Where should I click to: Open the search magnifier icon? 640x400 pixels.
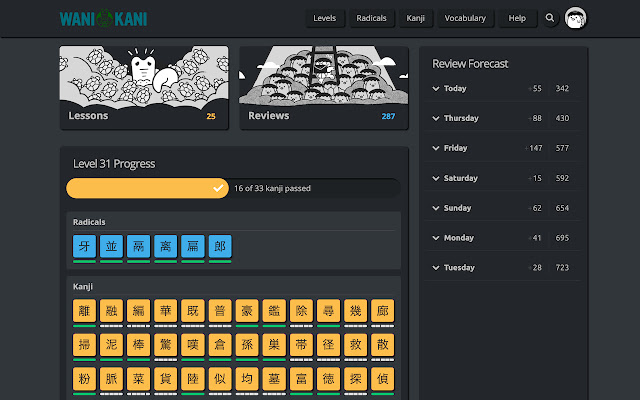[550, 18]
